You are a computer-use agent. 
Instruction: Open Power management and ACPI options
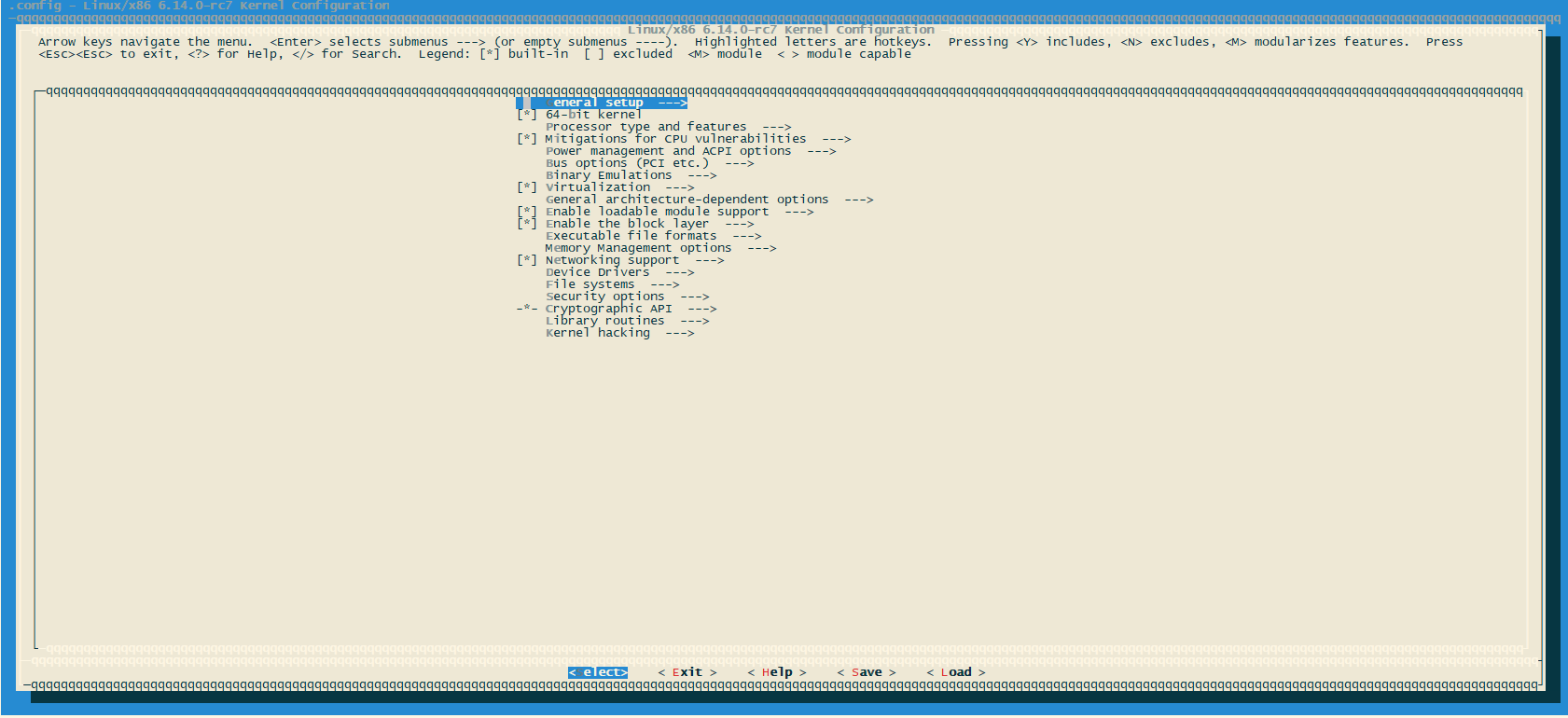(x=668, y=151)
